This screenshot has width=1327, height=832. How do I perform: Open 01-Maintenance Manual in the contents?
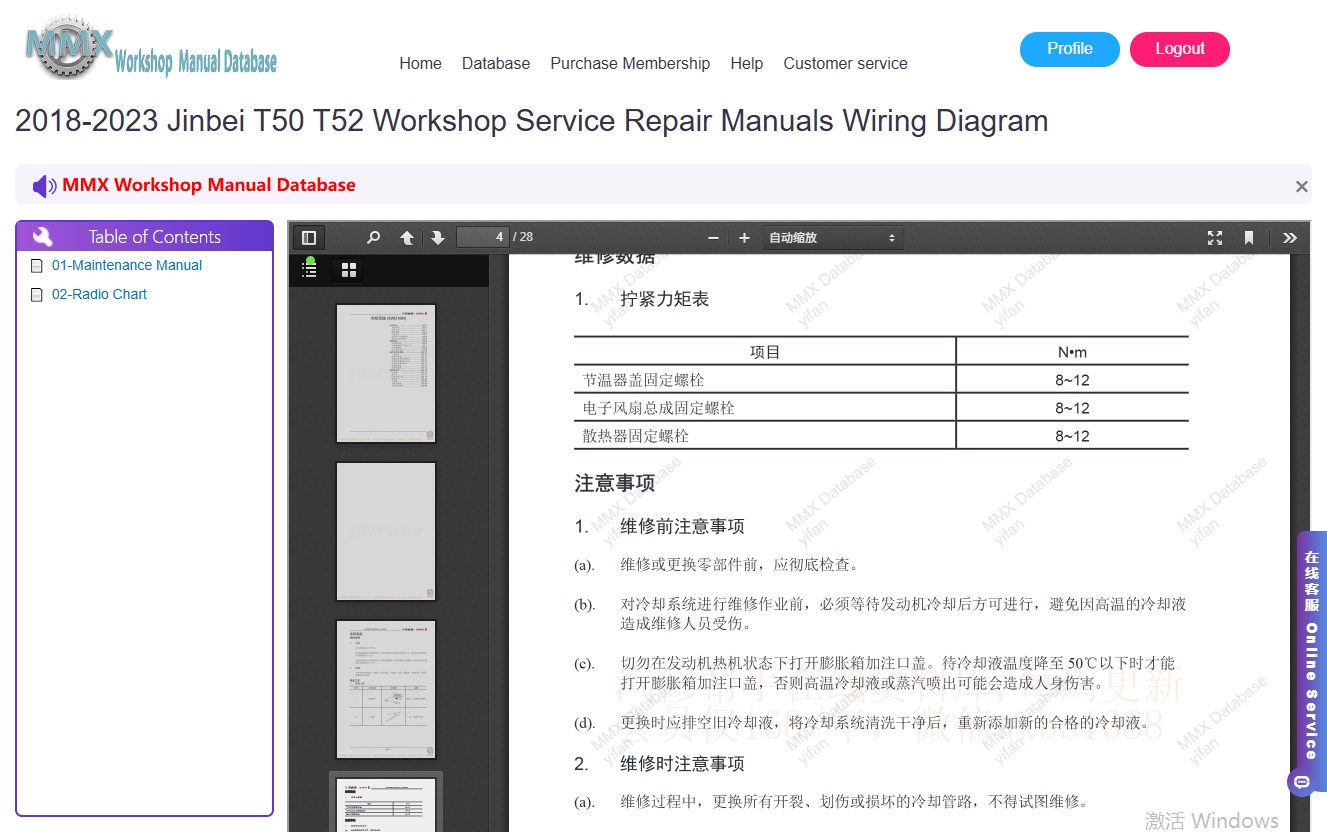[127, 265]
